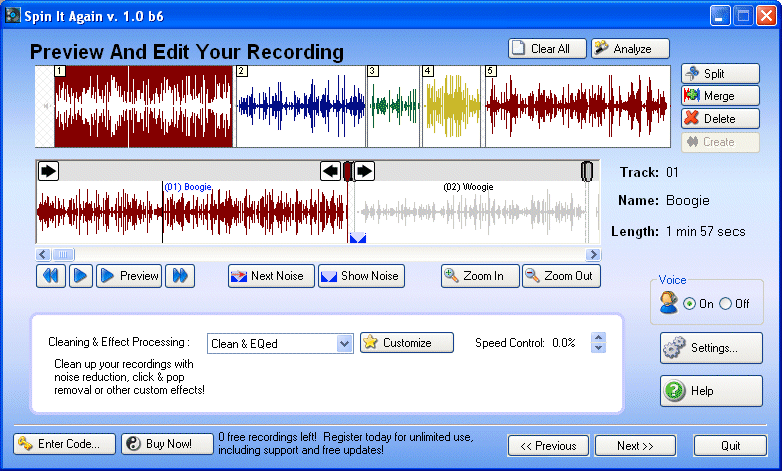Minimize the Spin It Again window
782x471 pixels.
[x=720, y=16]
